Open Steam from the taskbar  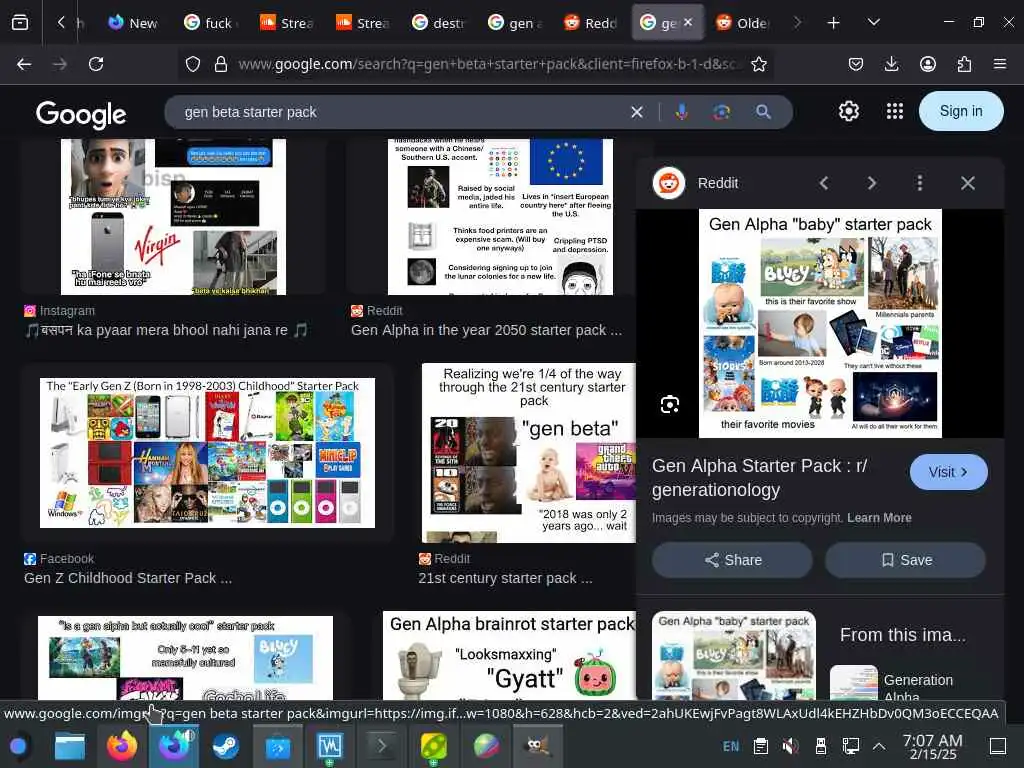click(225, 746)
